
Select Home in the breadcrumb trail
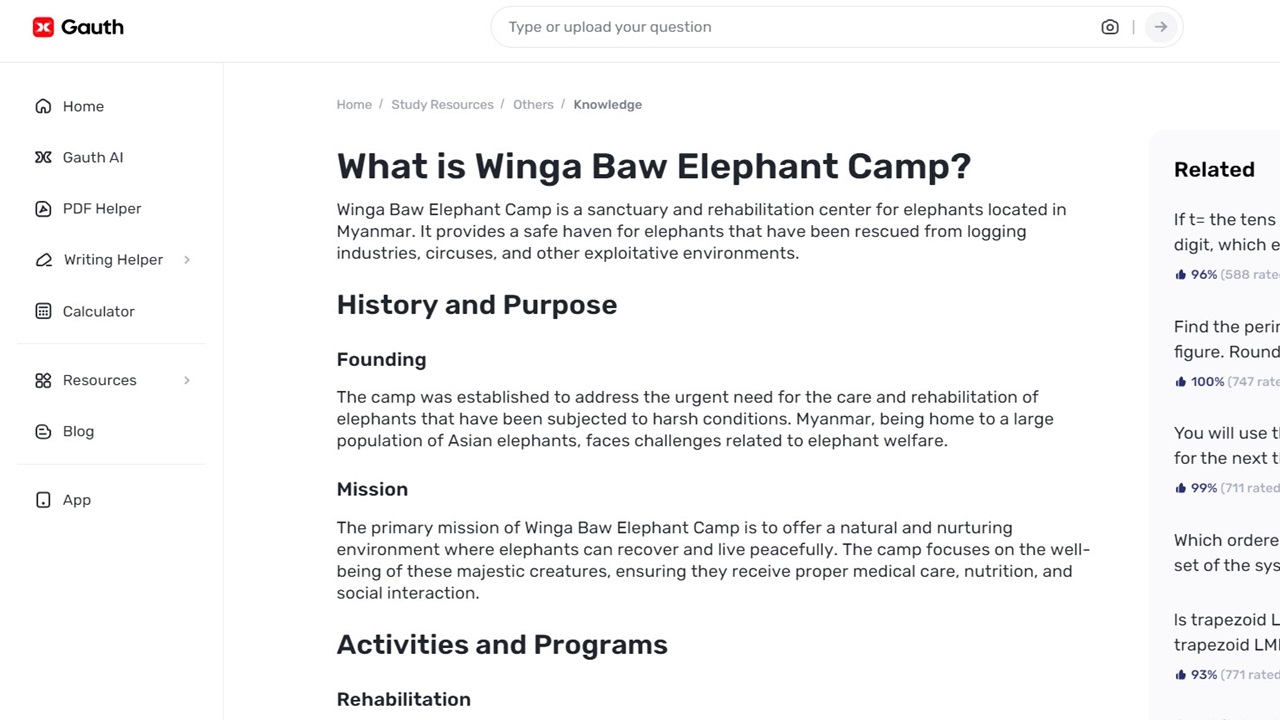(x=354, y=104)
